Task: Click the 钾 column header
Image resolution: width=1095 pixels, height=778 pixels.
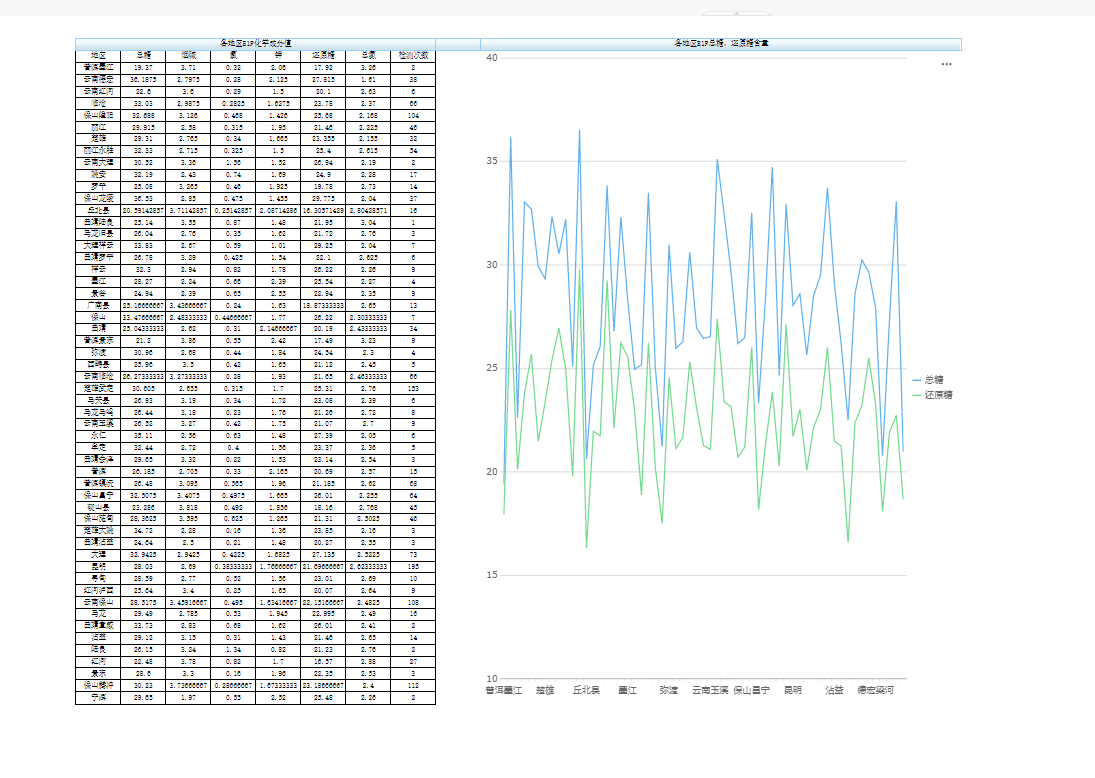Action: [278, 55]
